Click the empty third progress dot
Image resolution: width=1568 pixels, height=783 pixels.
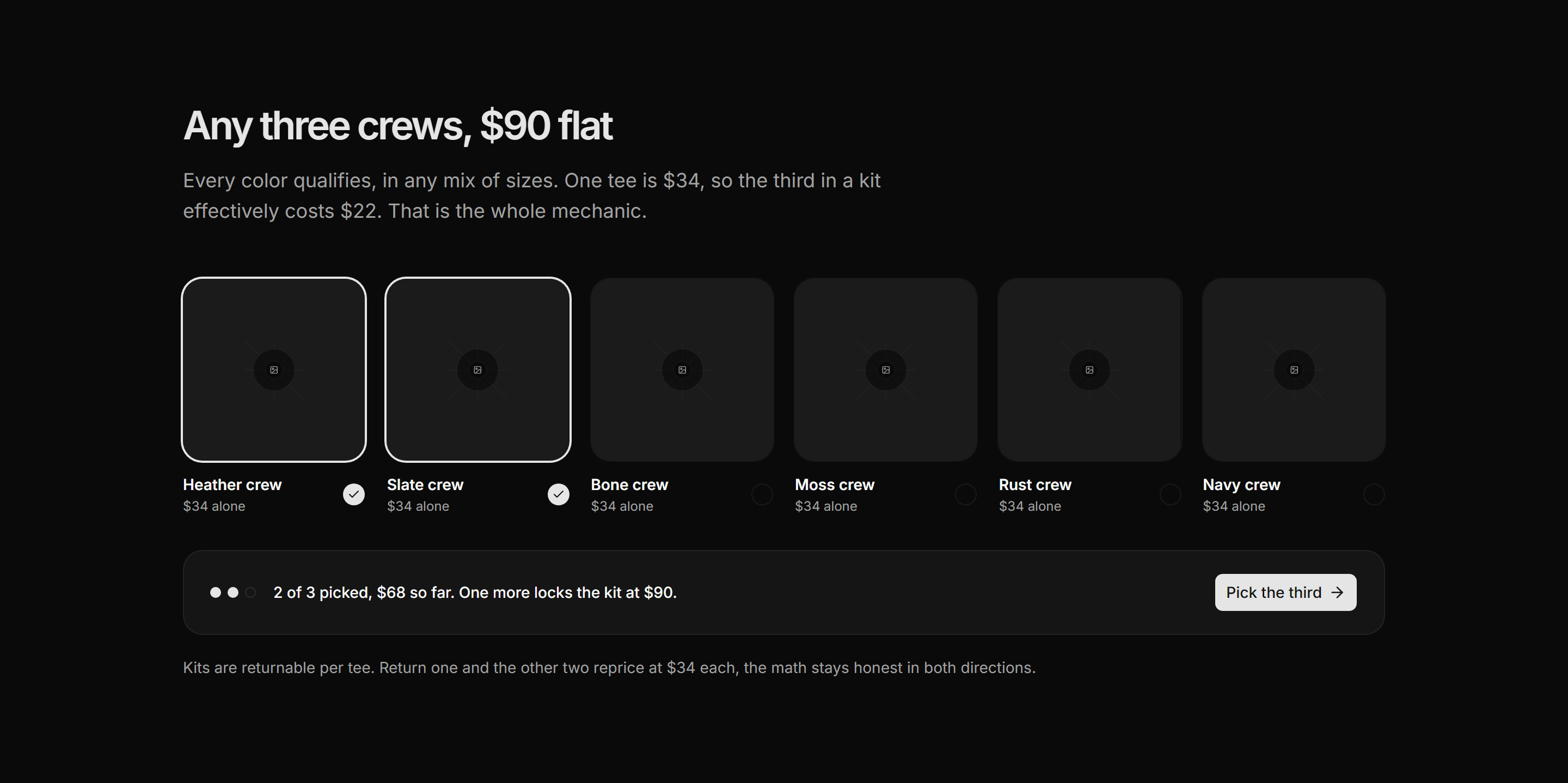tap(250, 592)
